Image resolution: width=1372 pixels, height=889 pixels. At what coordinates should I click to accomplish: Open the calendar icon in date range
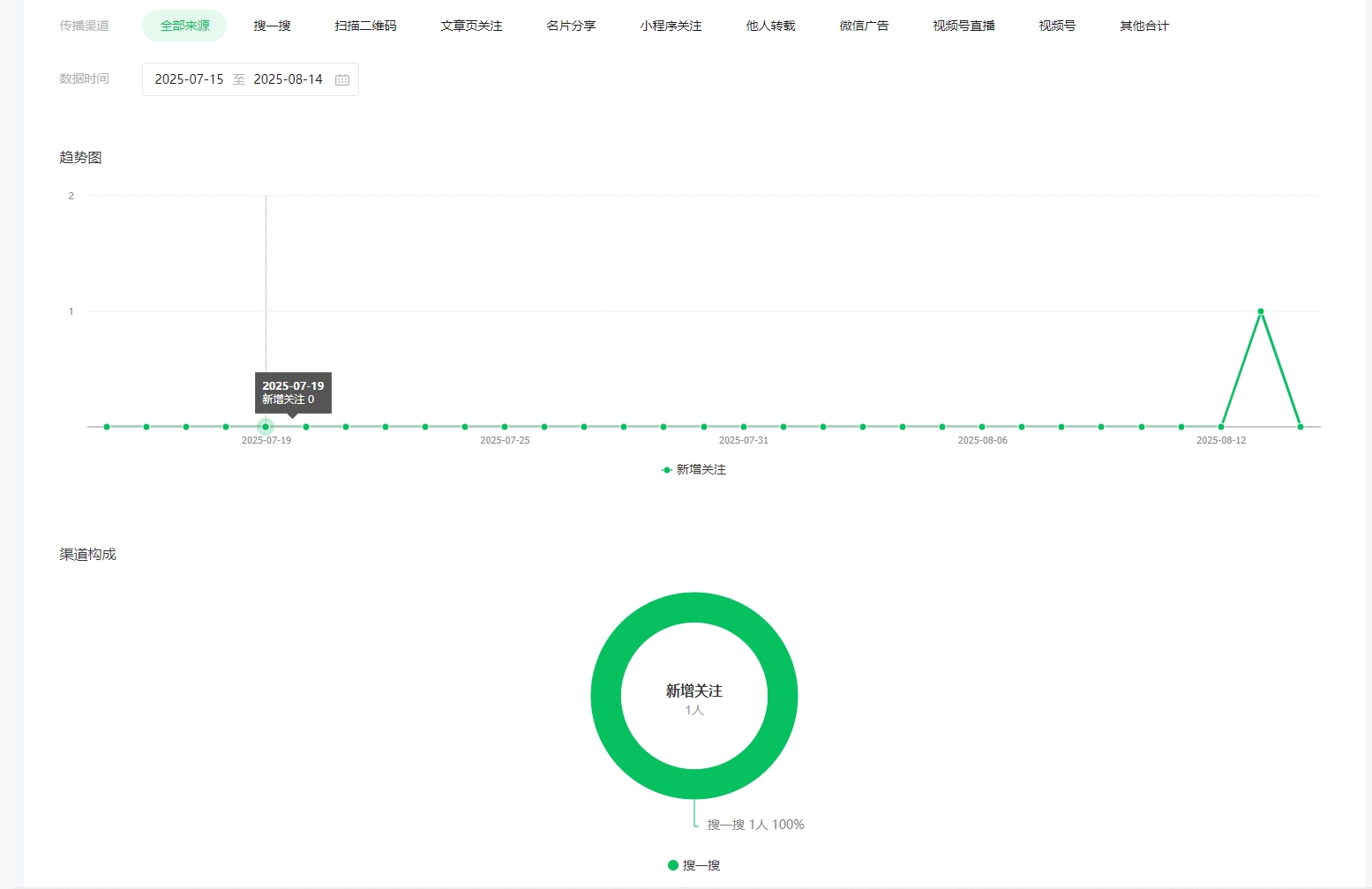click(342, 79)
